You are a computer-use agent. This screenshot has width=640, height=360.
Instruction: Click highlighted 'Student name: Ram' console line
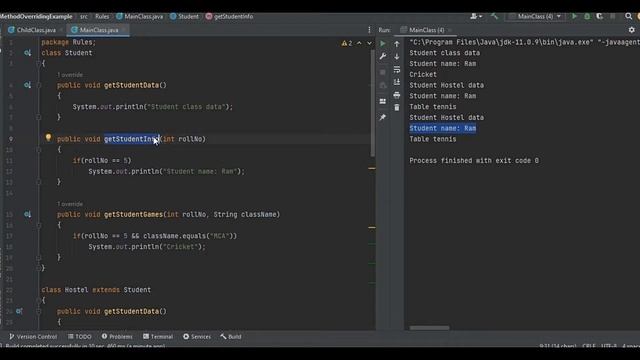coord(442,128)
